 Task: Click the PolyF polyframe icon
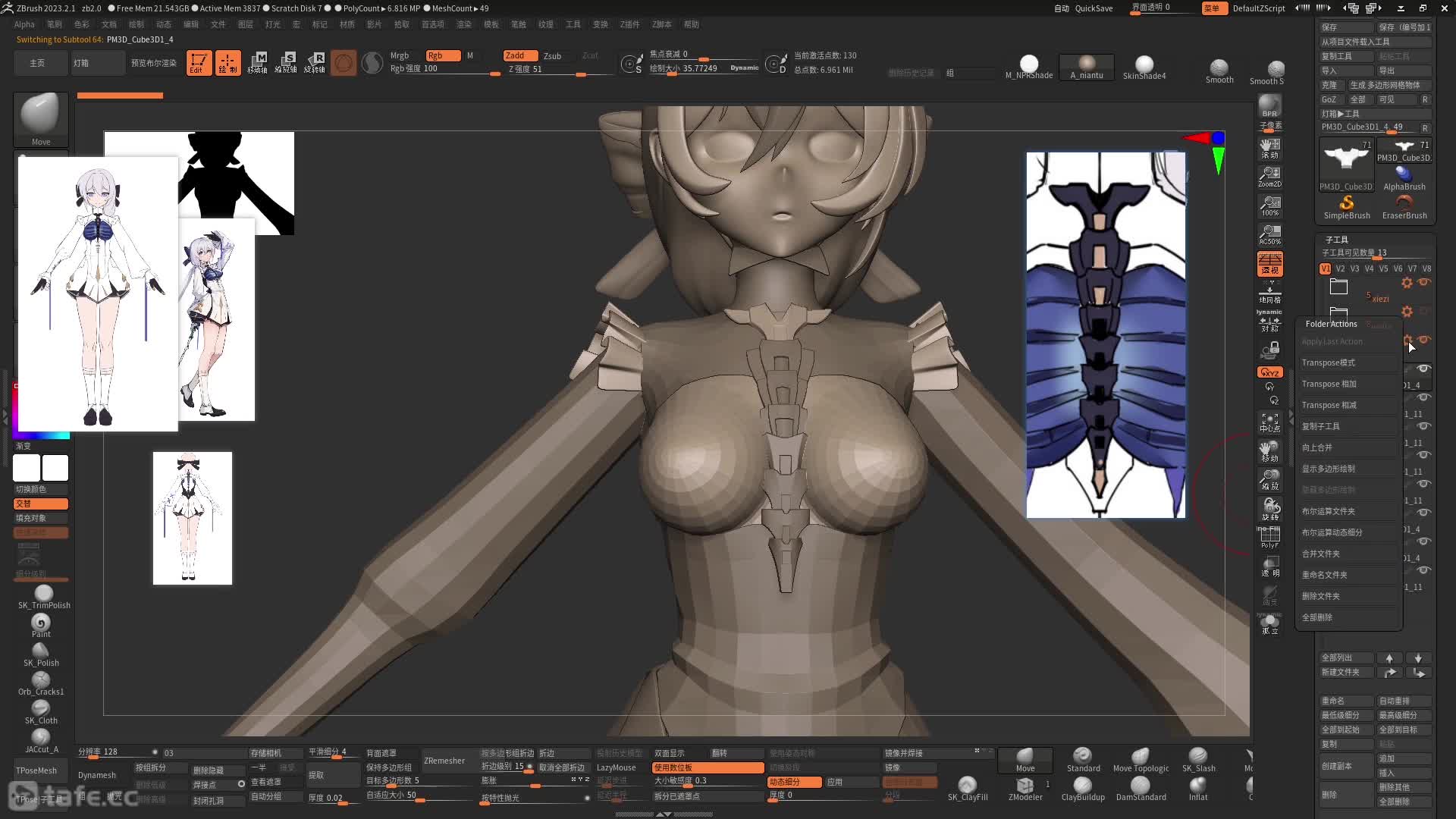pos(1269,538)
